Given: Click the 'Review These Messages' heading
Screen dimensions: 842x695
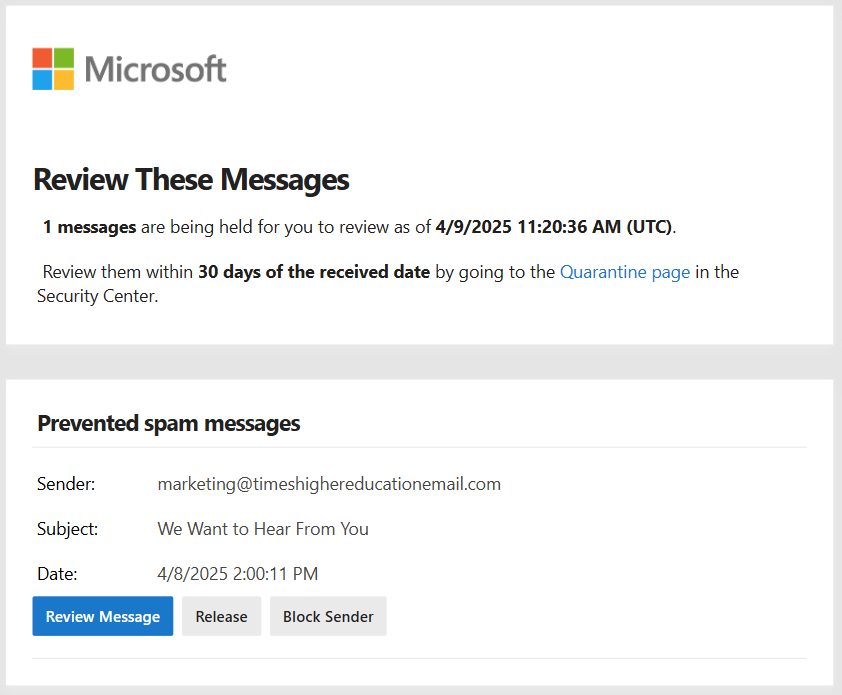Looking at the screenshot, I should pos(191,179).
